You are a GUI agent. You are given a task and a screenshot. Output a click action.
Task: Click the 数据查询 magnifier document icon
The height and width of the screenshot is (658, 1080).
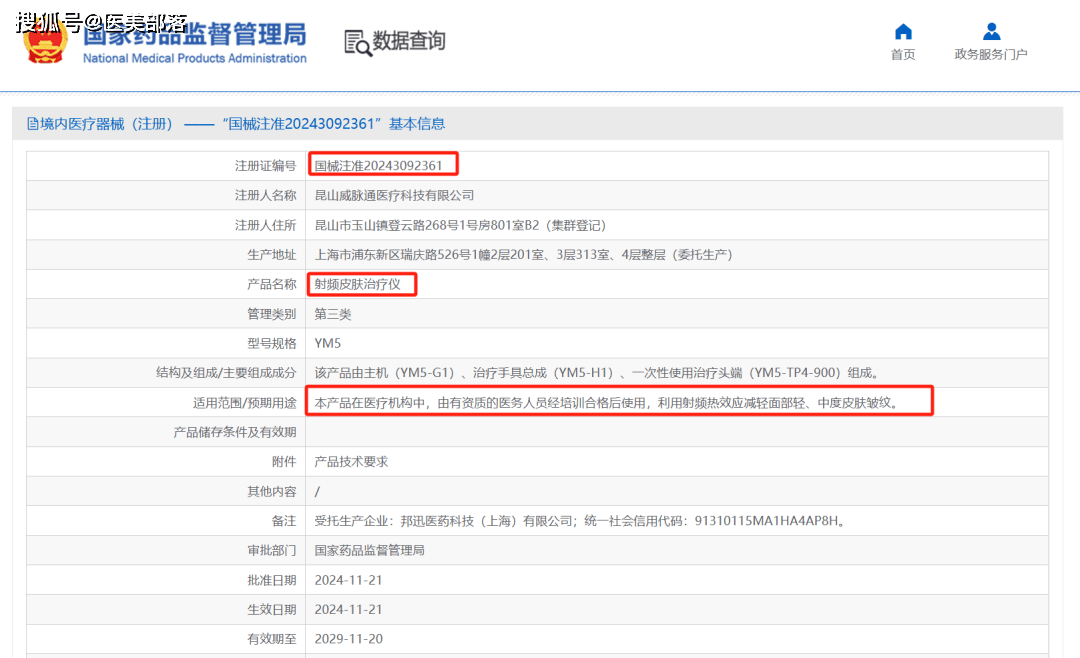(356, 42)
